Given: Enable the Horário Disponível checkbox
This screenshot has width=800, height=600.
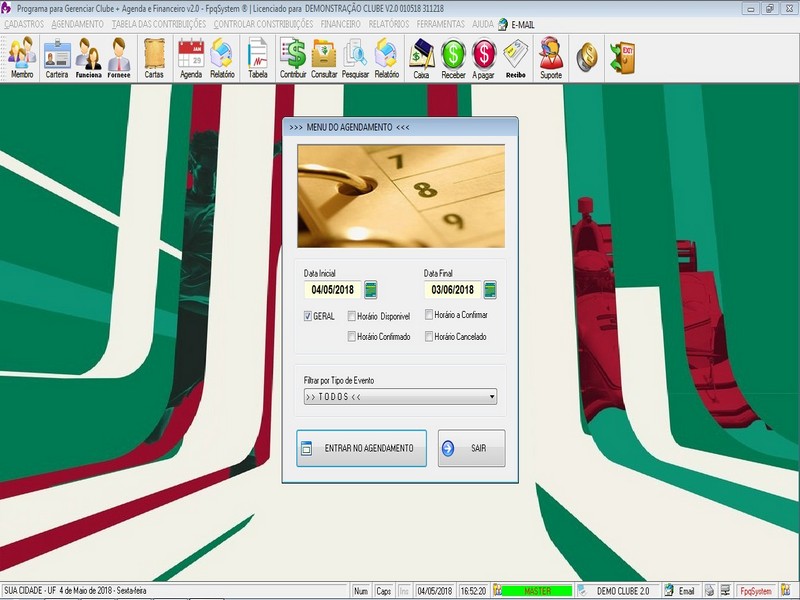Looking at the screenshot, I should click(352, 316).
